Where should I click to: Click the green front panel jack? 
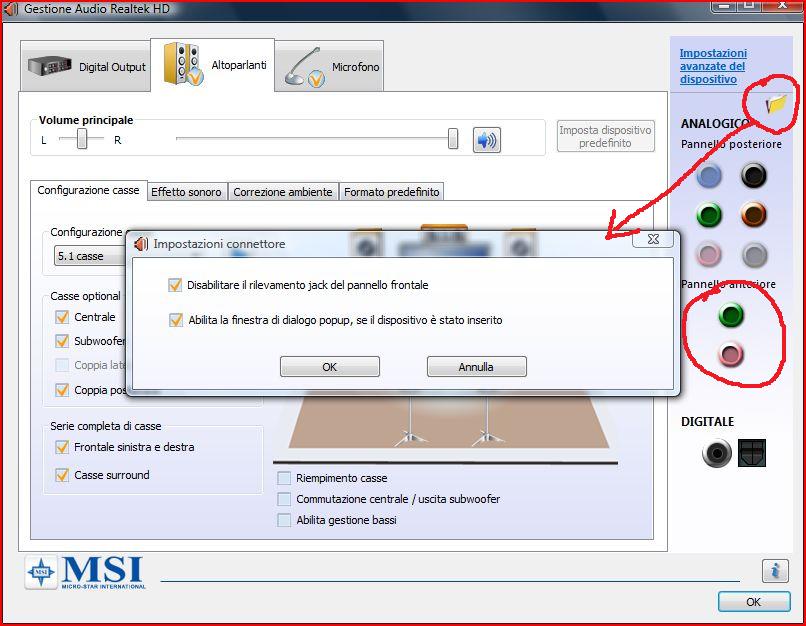(731, 316)
